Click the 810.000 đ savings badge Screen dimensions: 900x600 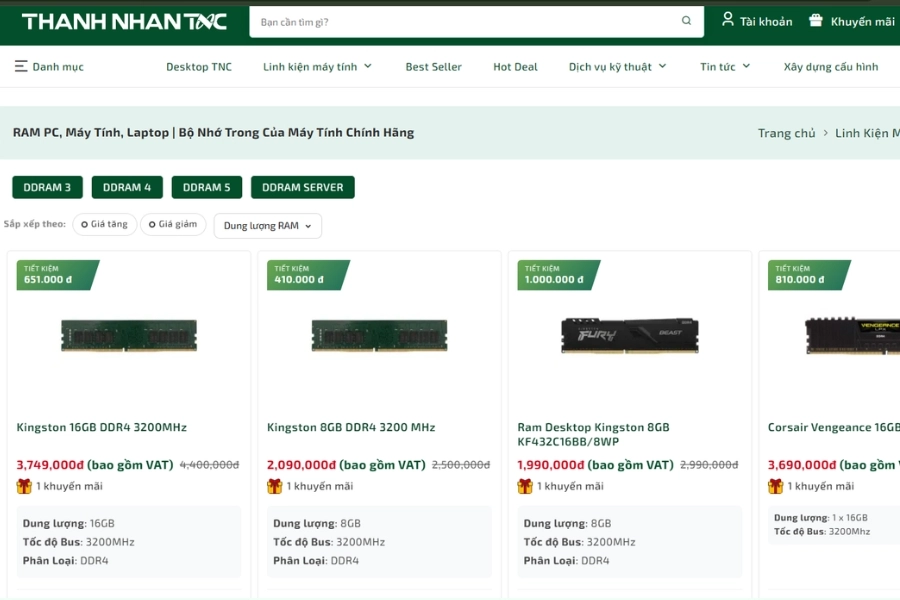coord(808,275)
